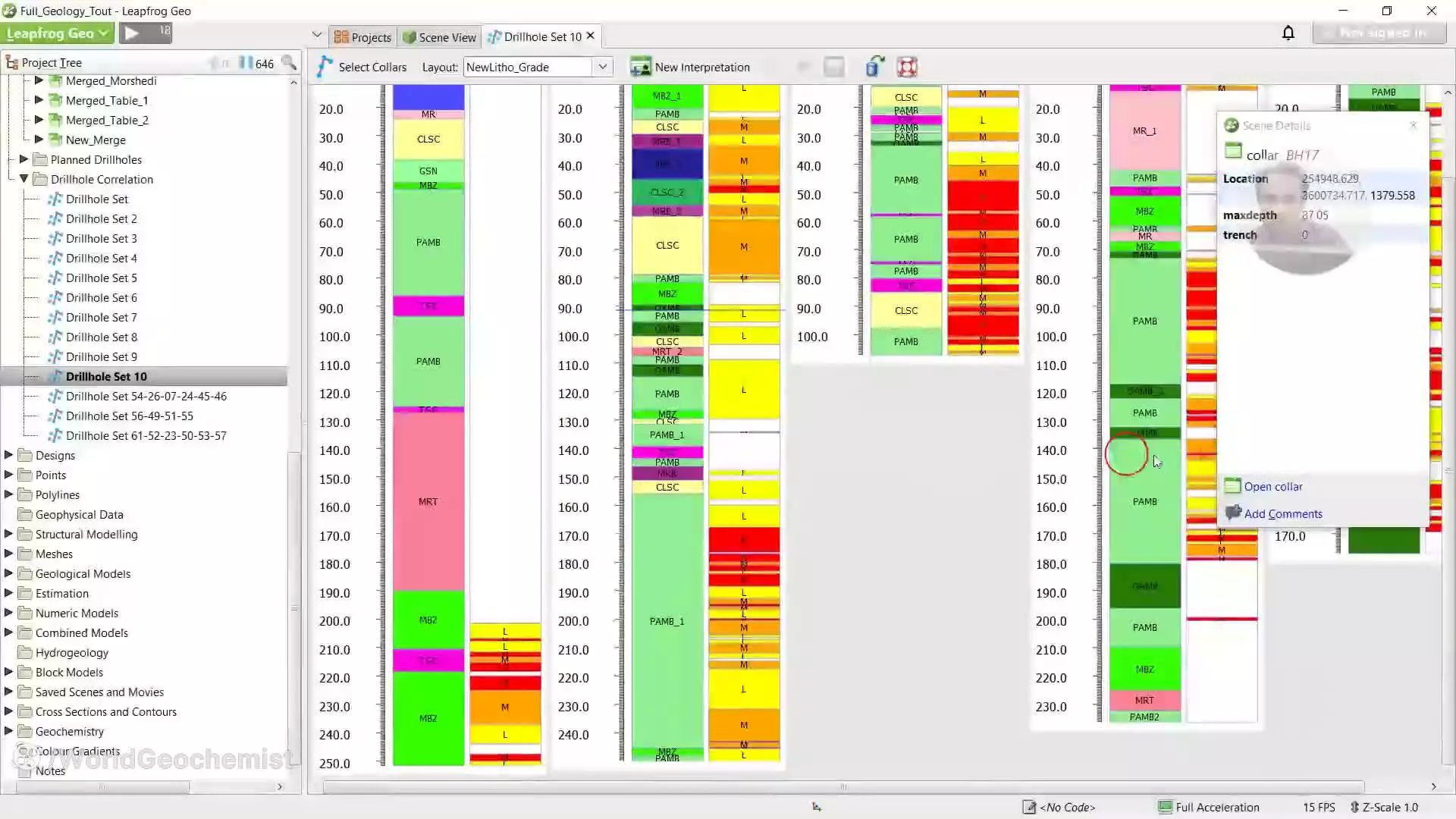Click the Select Collars tool
The height and width of the screenshot is (819, 1456).
pyautogui.click(x=363, y=67)
